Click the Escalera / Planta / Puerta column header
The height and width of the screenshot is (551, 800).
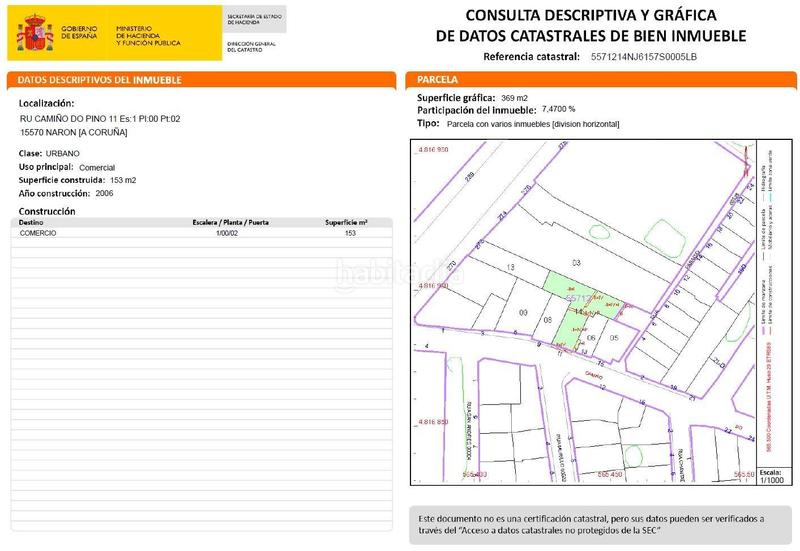point(229,222)
